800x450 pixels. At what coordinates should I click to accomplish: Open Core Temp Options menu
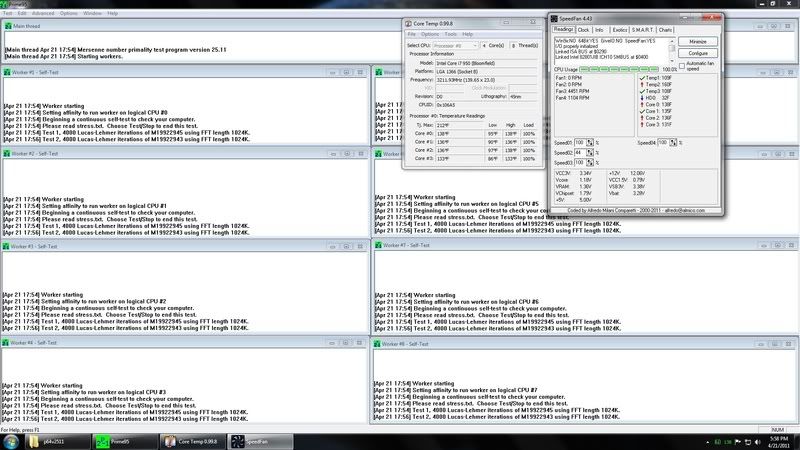tap(430, 34)
